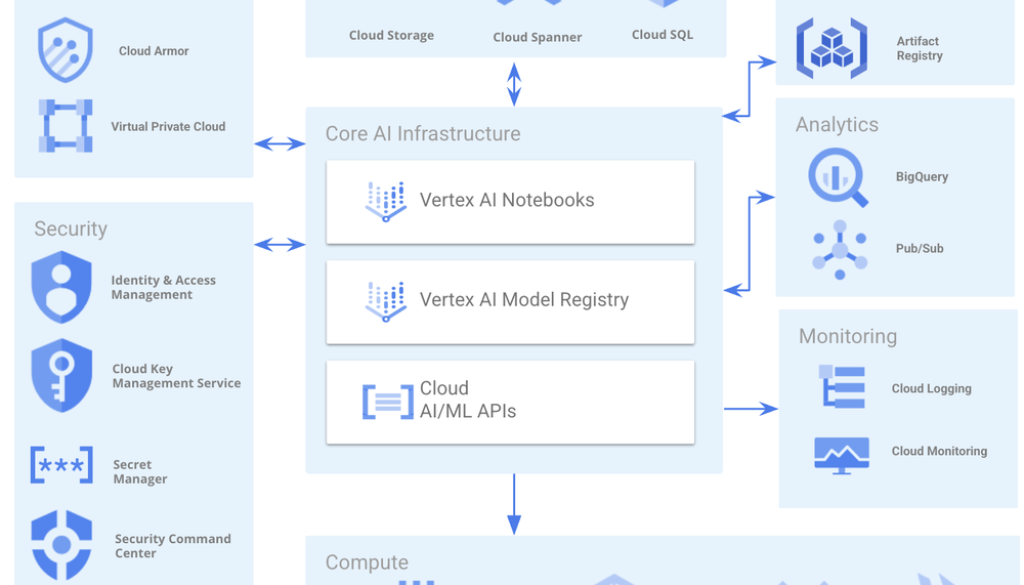The width and height of the screenshot is (1024, 585).
Task: Click the Cloud Storage label
Action: 391,36
